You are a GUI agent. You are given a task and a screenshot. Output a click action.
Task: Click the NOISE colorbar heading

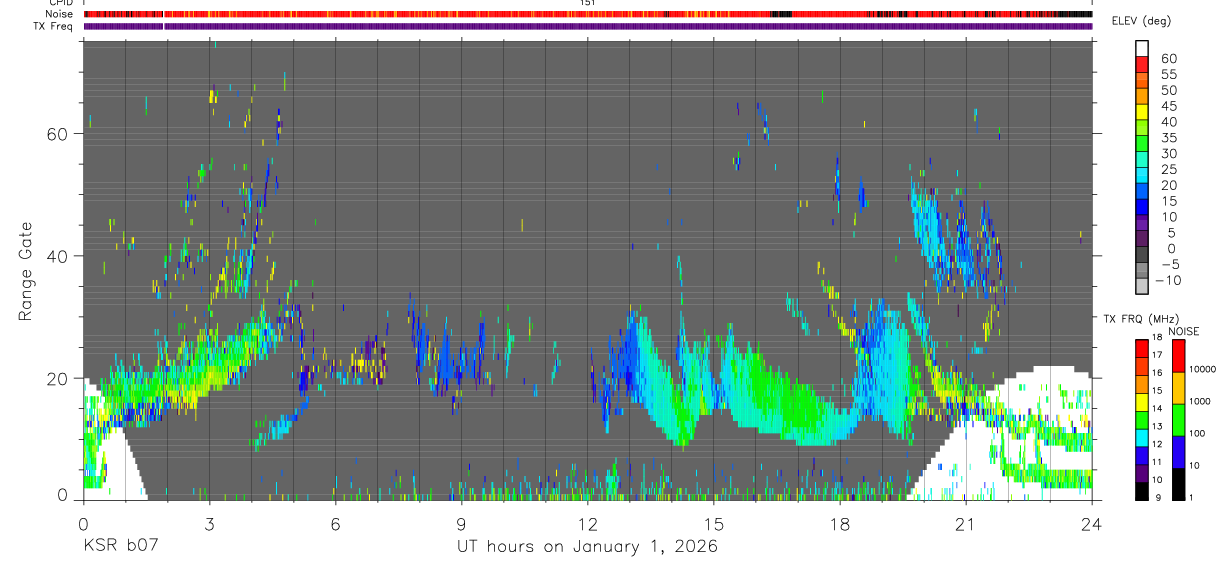coord(1183,331)
